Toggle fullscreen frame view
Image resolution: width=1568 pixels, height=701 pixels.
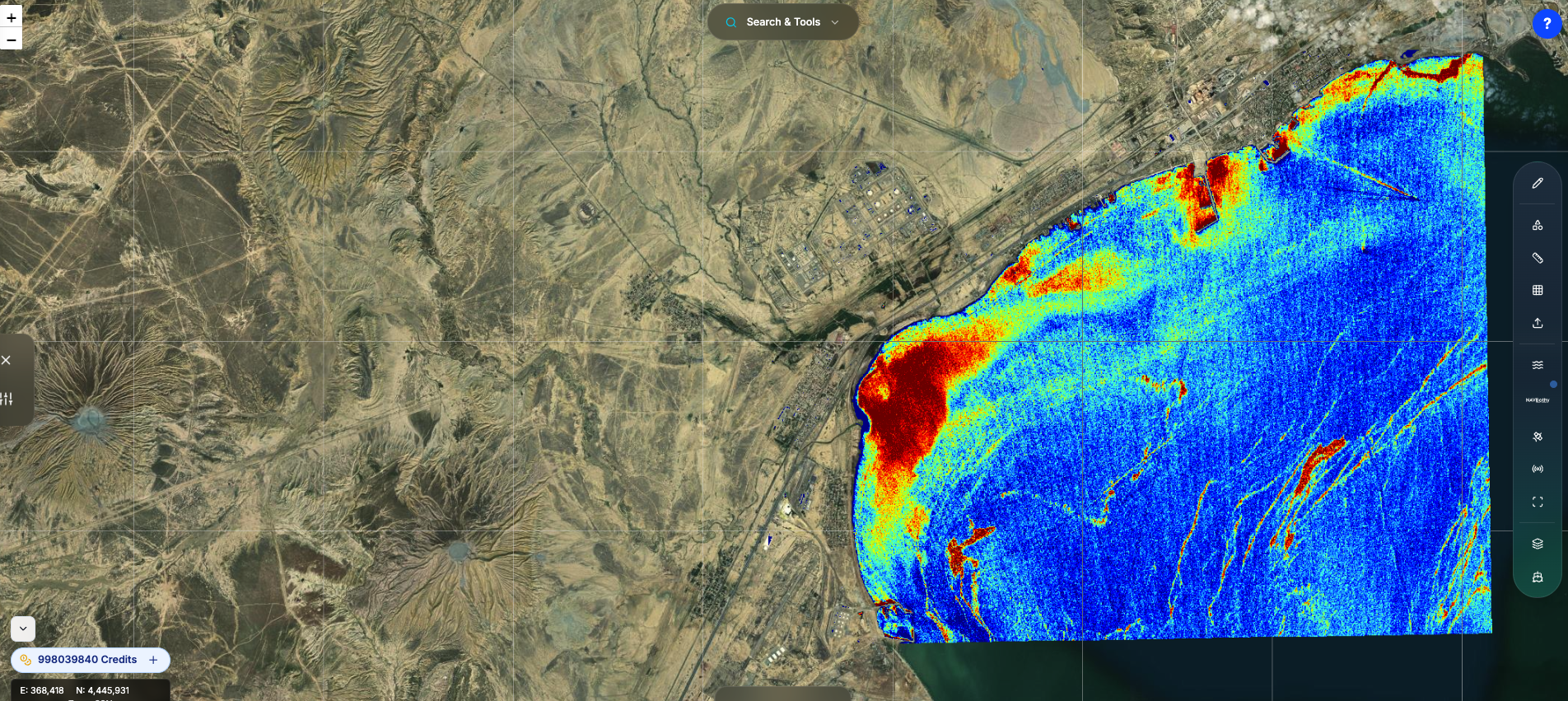(1537, 502)
